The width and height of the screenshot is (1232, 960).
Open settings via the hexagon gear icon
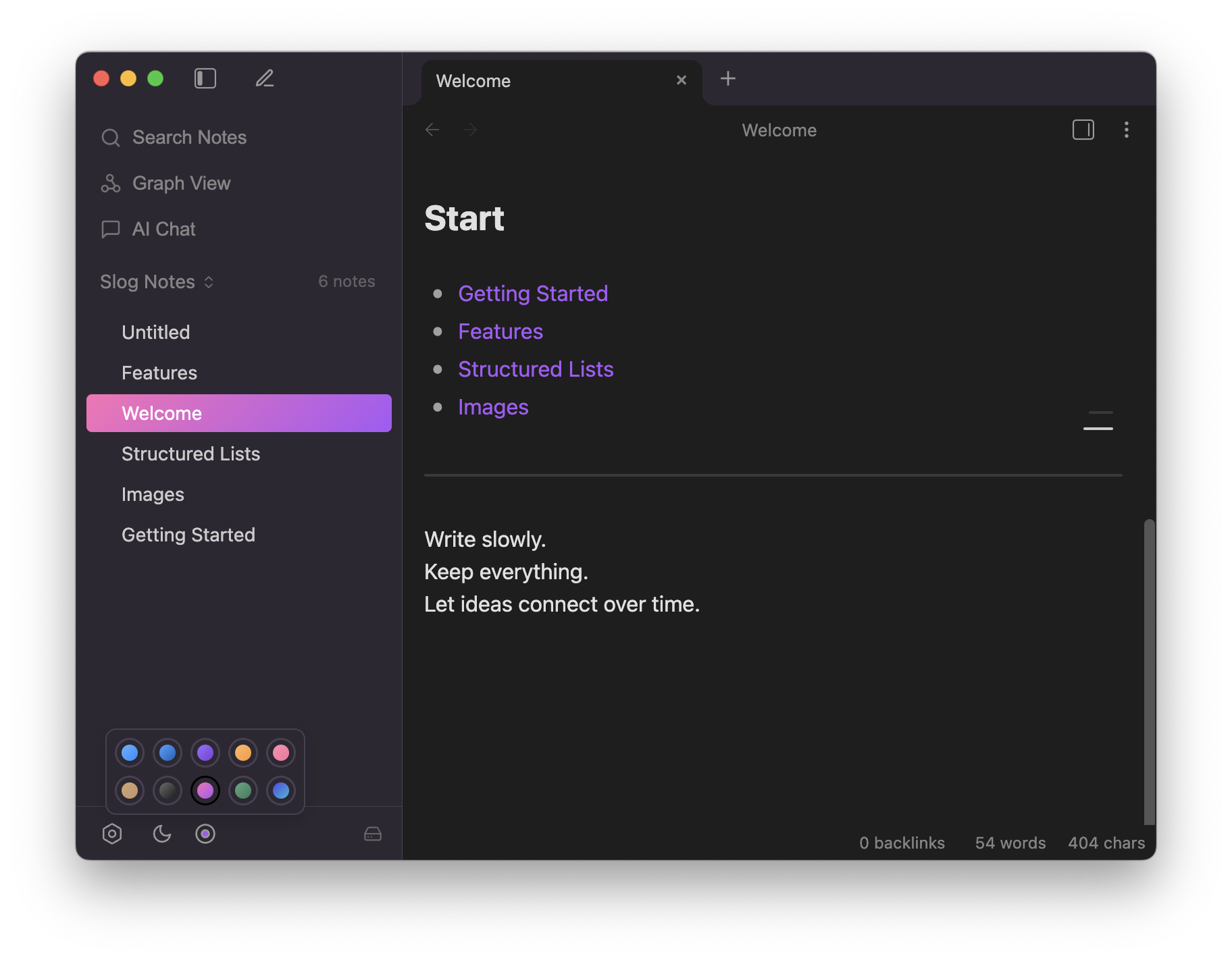112,834
